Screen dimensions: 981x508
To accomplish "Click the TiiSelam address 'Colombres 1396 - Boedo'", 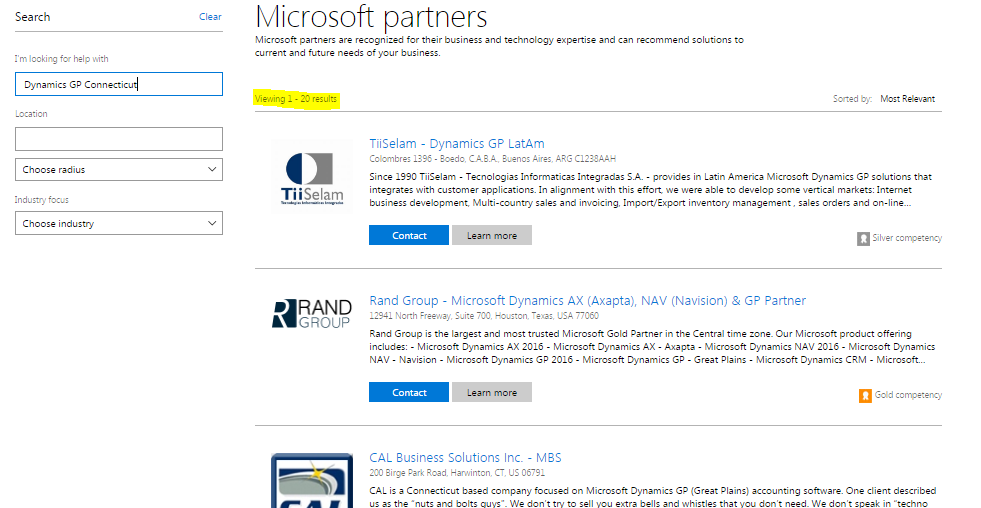I will [492, 159].
